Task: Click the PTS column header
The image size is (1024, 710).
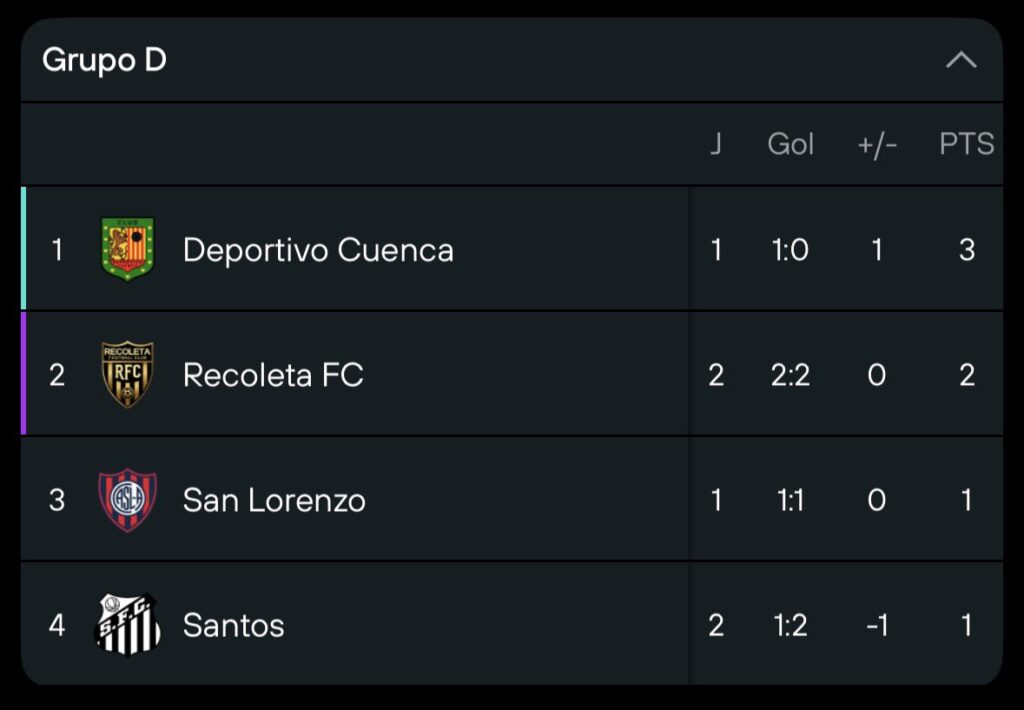Action: point(966,144)
